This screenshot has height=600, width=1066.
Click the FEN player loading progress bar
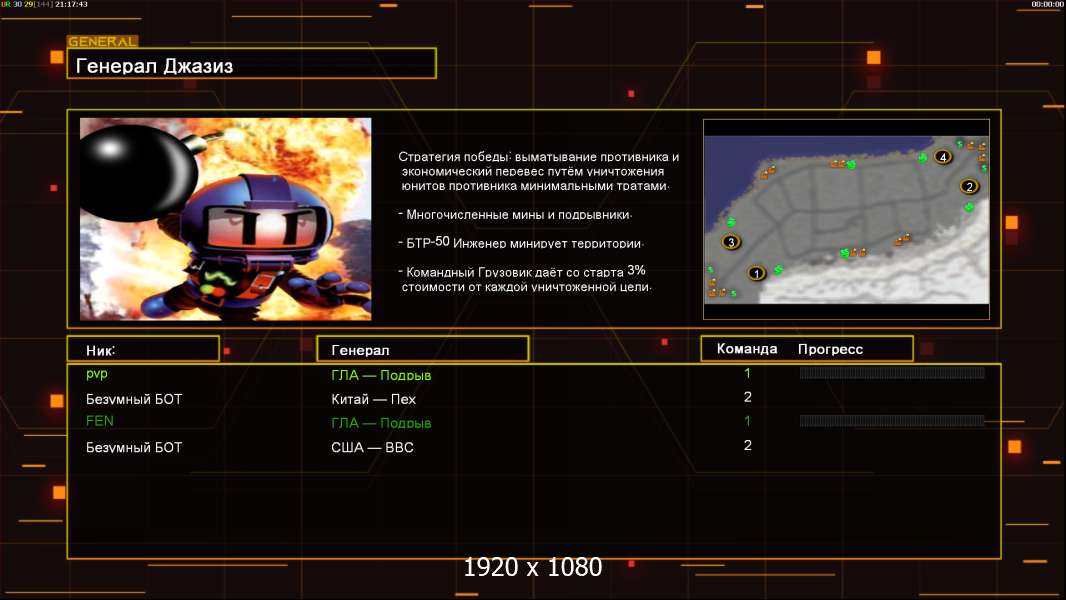[x=892, y=421]
